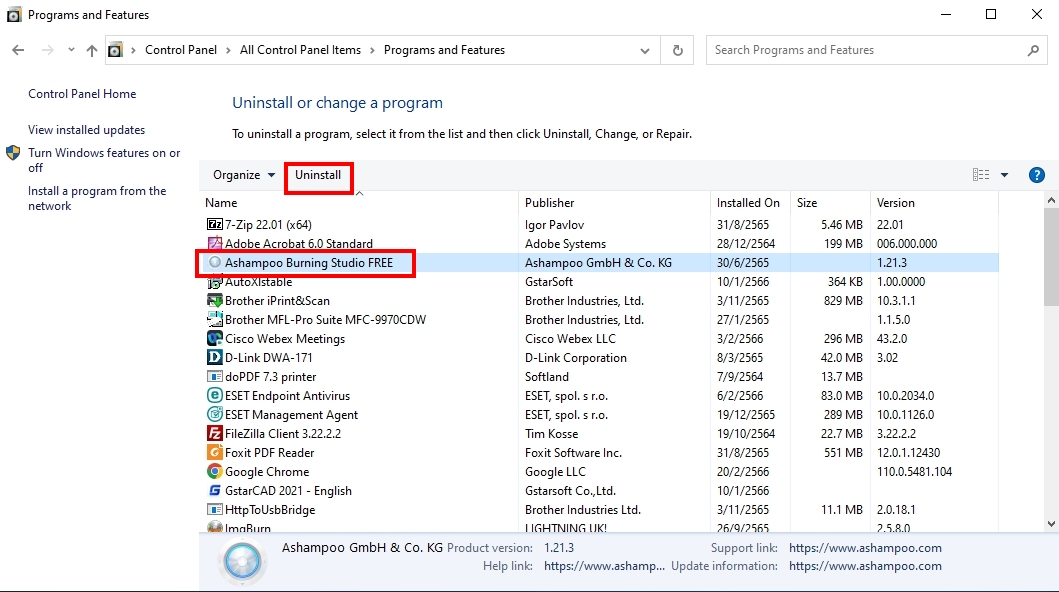Image resolution: width=1059 pixels, height=592 pixels.
Task: Click the Ashampoo Burning Studio disc icon
Action: pyautogui.click(x=215, y=262)
